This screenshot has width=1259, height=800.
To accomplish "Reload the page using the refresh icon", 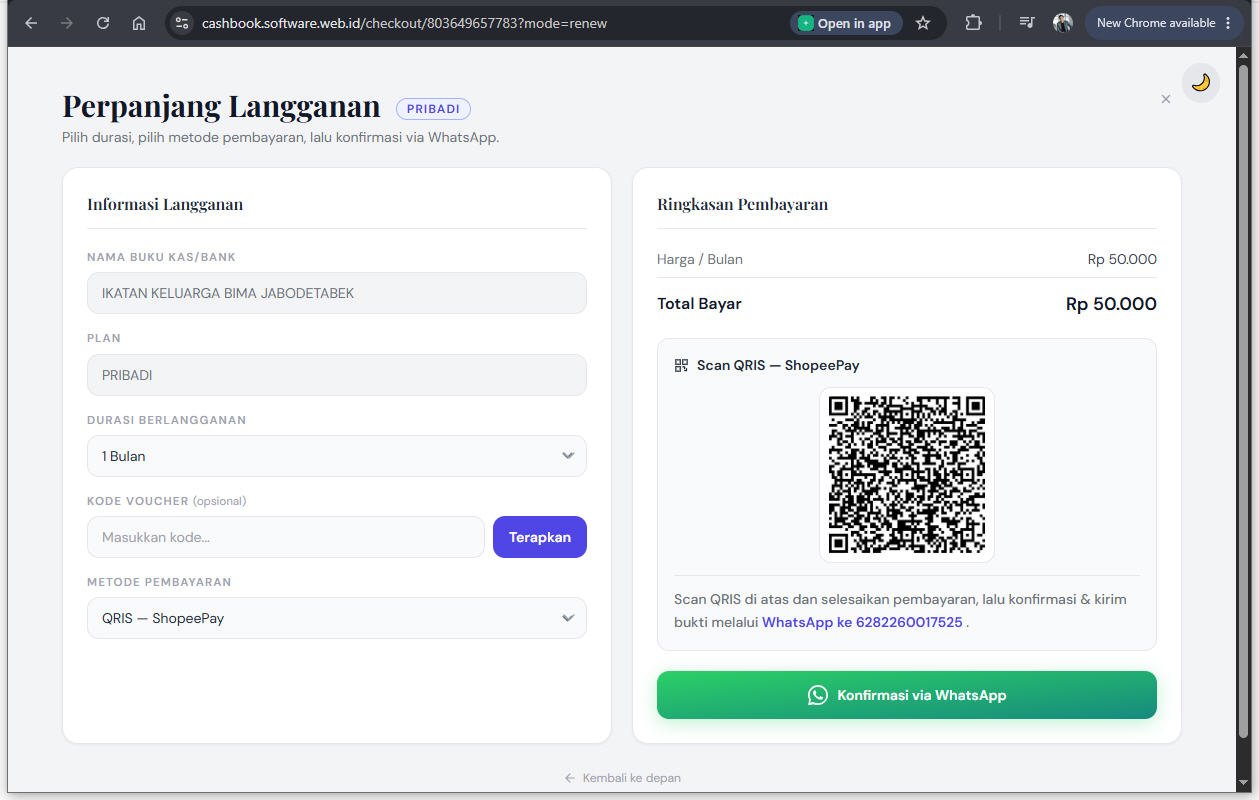I will coord(103,23).
